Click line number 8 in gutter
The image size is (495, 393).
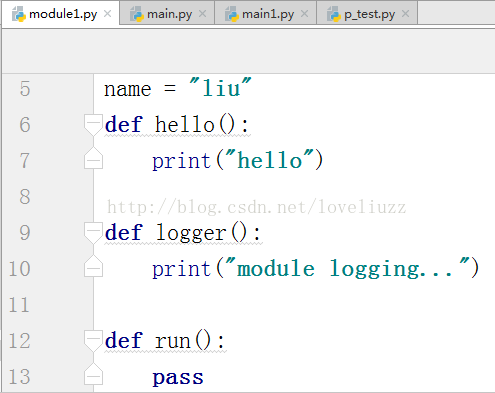pyautogui.click(x=25, y=197)
